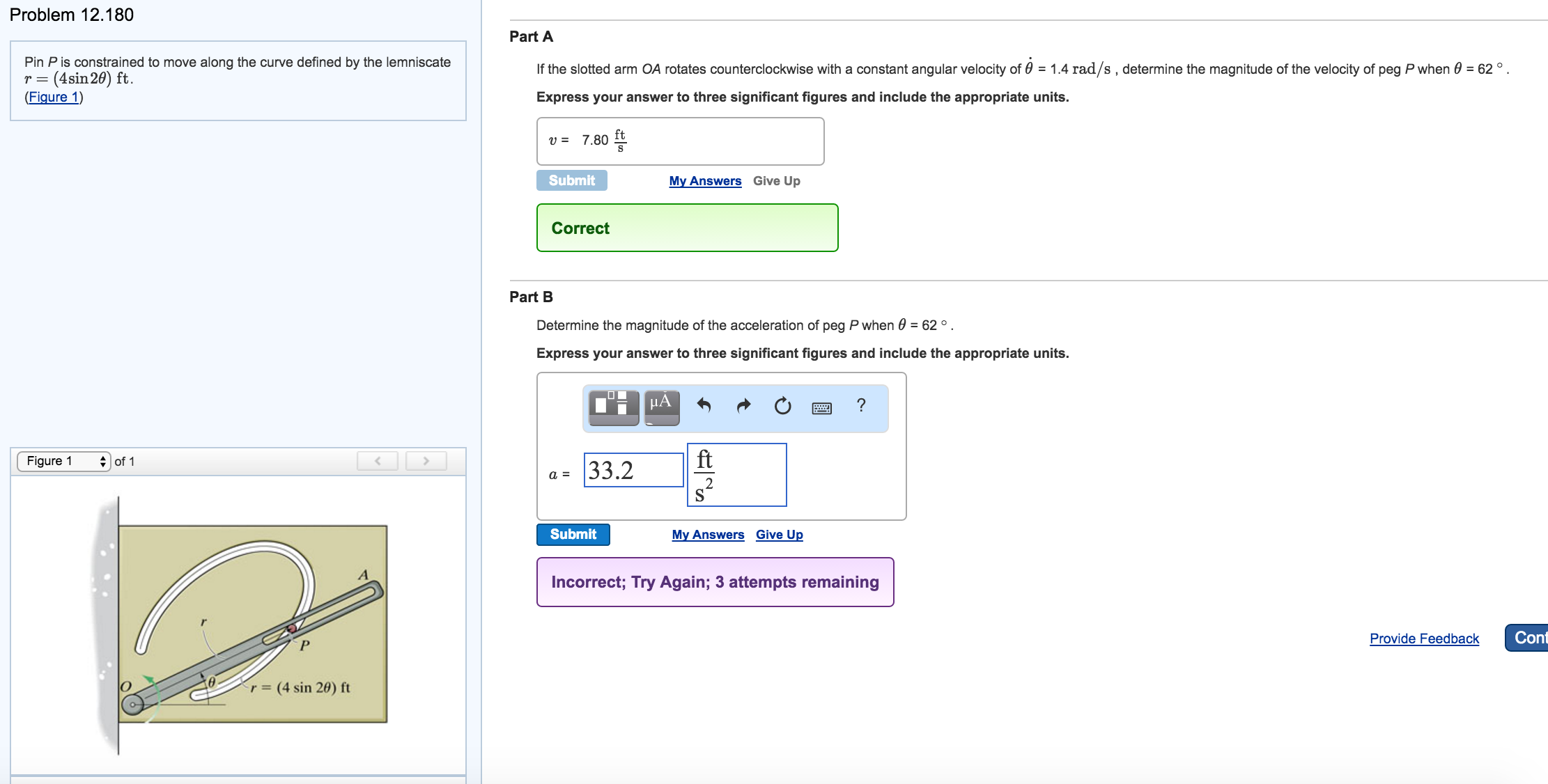
Task: Click the undo arrow in the equation editor
Action: tap(703, 407)
